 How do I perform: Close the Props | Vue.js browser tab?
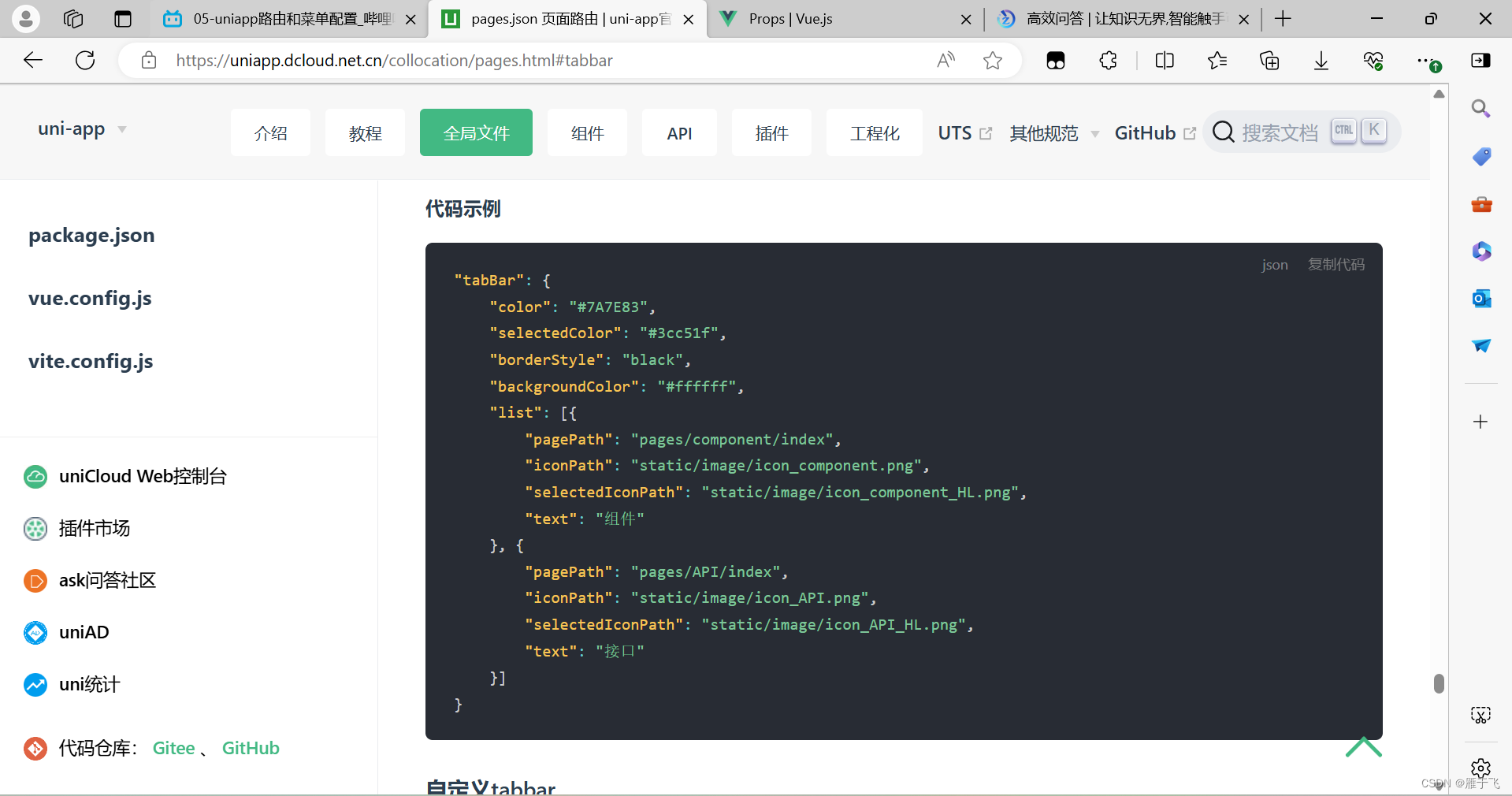click(x=966, y=19)
